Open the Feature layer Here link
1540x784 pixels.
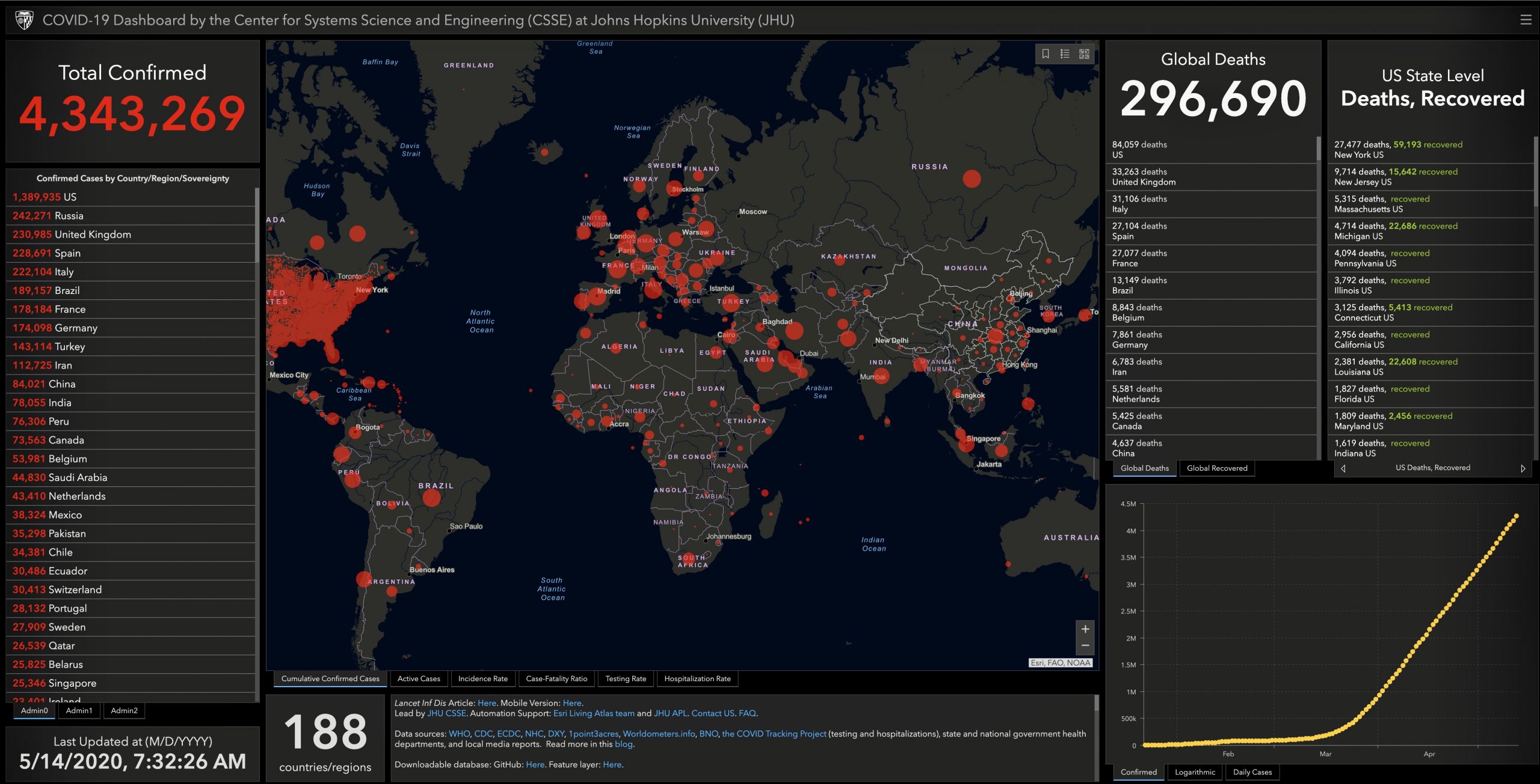tap(612, 764)
